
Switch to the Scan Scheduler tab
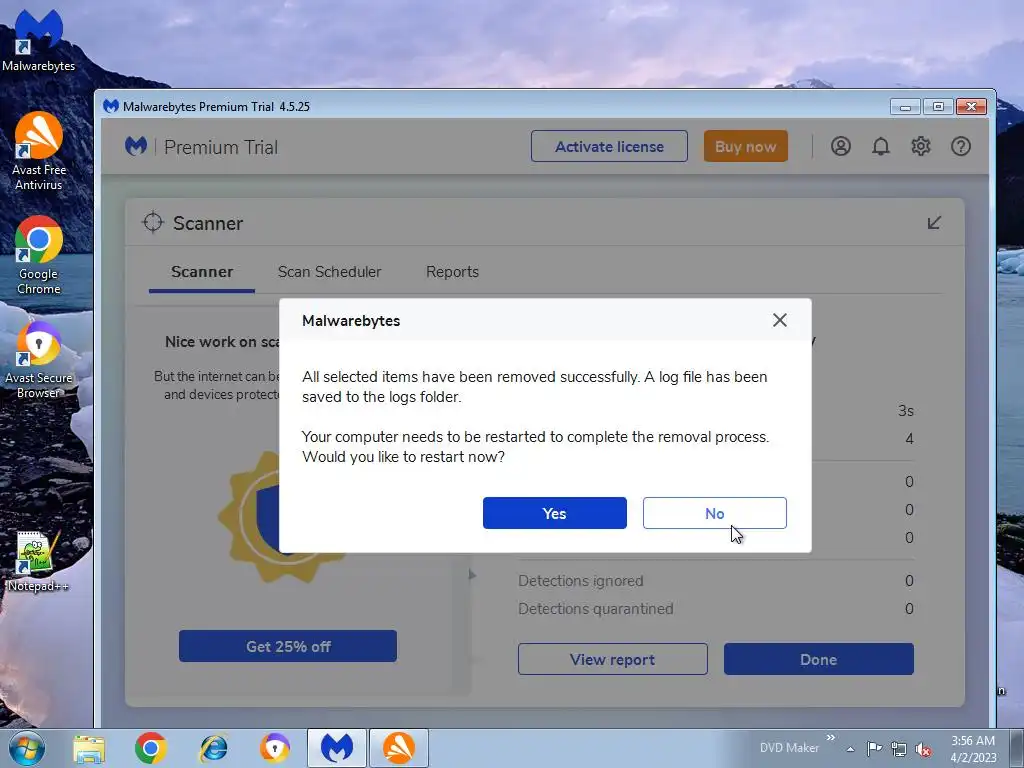329,272
